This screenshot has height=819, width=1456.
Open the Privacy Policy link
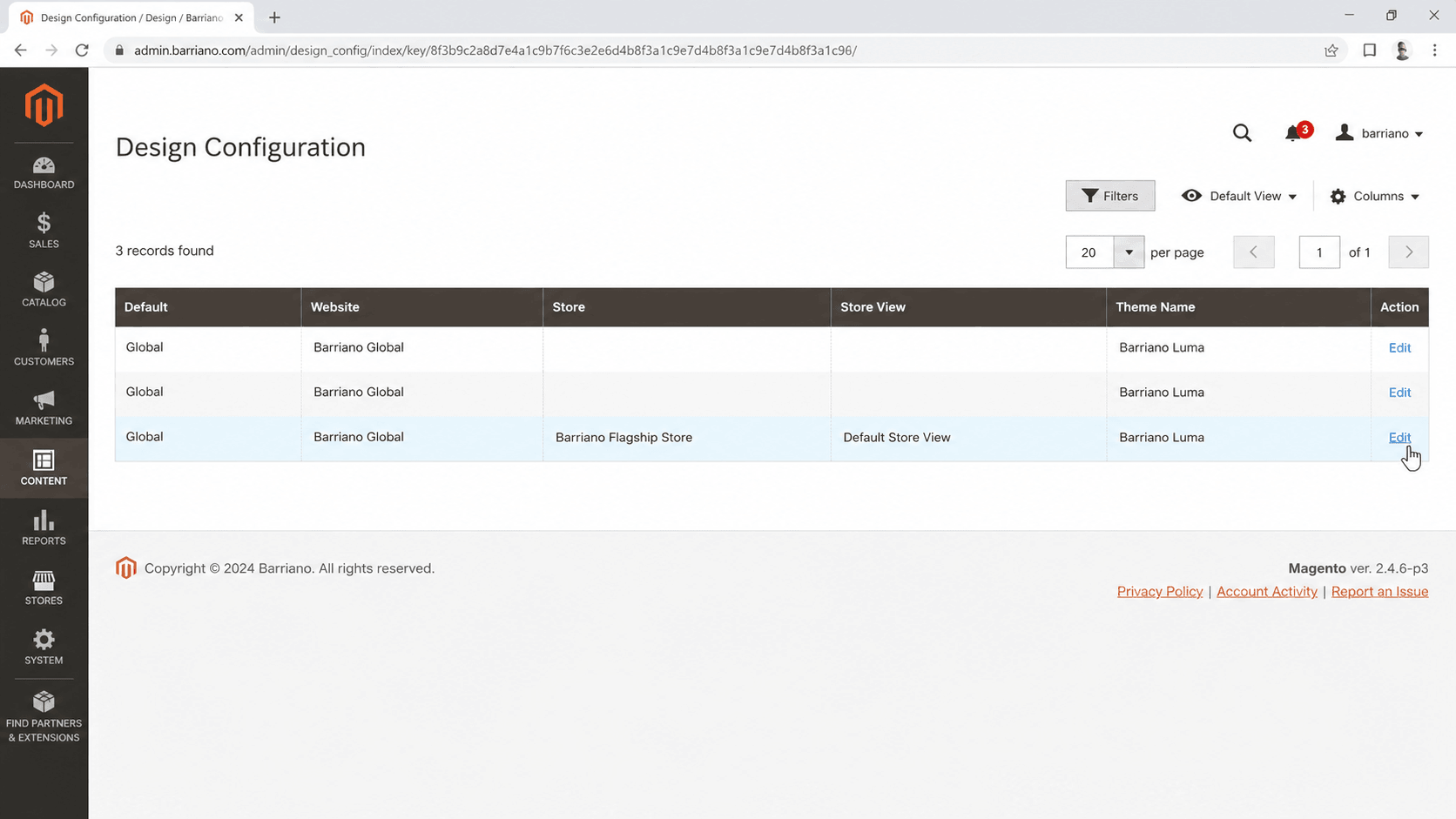[x=1160, y=592]
